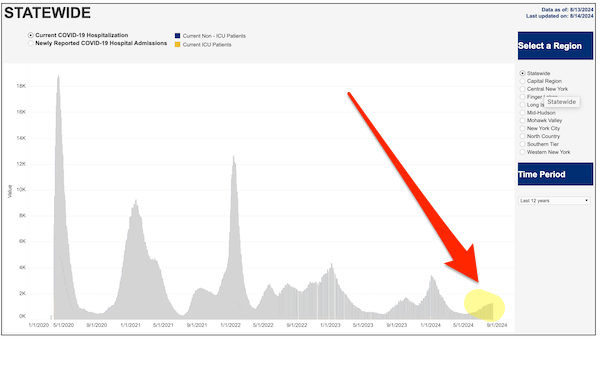Viewport: 600px width, 380px height.
Task: Open the Last 12 years time period dropdown
Action: [554, 201]
